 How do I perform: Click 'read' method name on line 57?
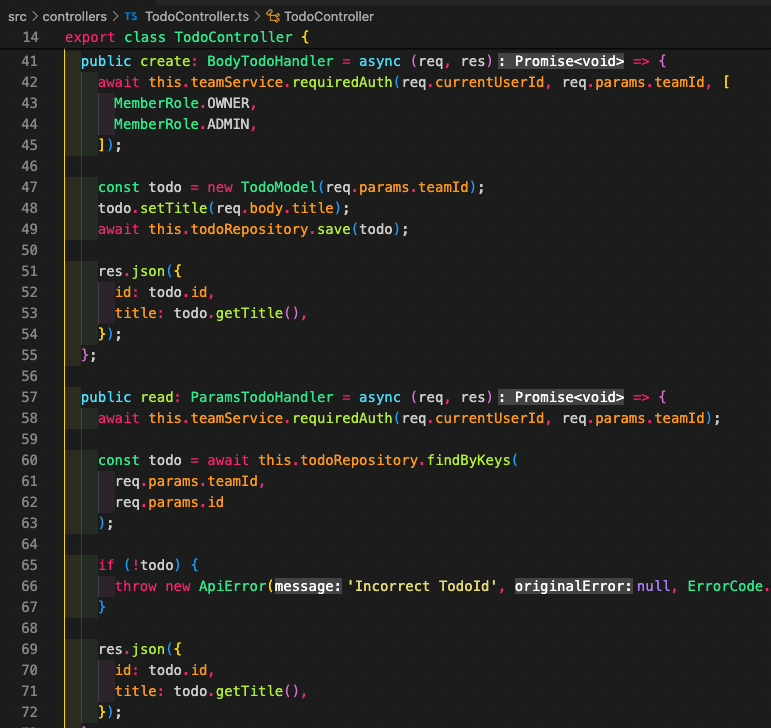tap(157, 397)
